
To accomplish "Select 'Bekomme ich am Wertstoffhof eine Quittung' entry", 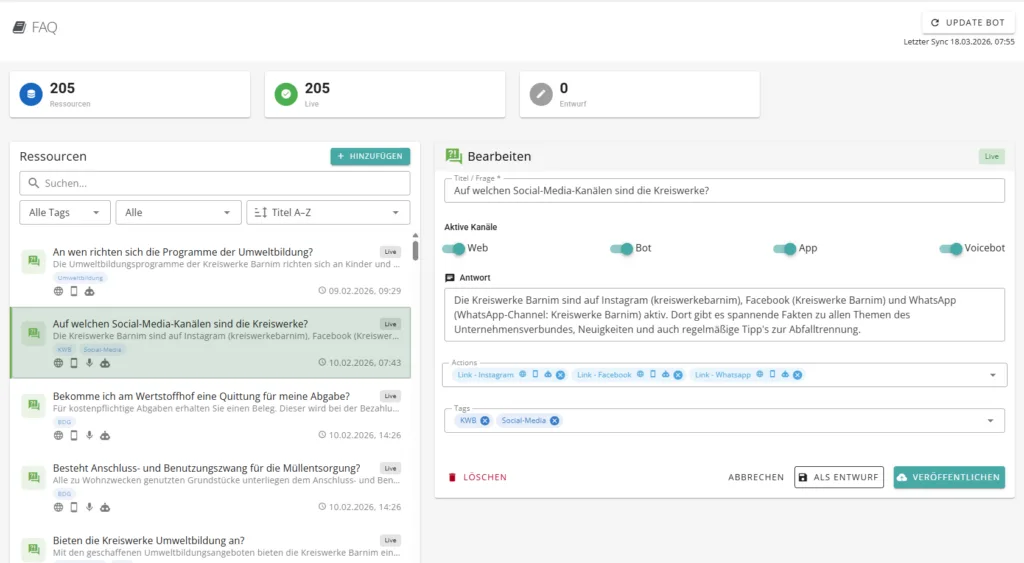I will click(x=210, y=415).
